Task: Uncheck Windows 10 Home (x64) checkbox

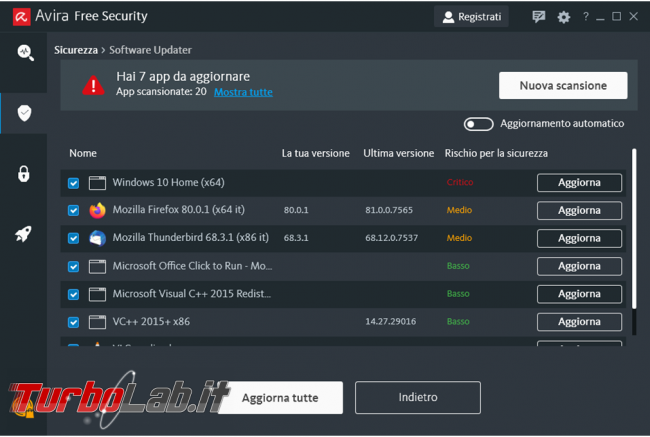Action: coord(73,183)
